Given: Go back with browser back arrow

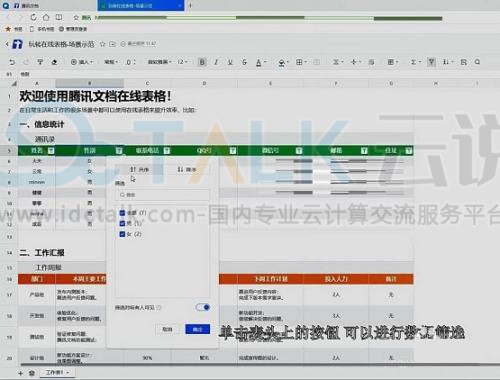Looking at the screenshot, I should click(8, 17).
